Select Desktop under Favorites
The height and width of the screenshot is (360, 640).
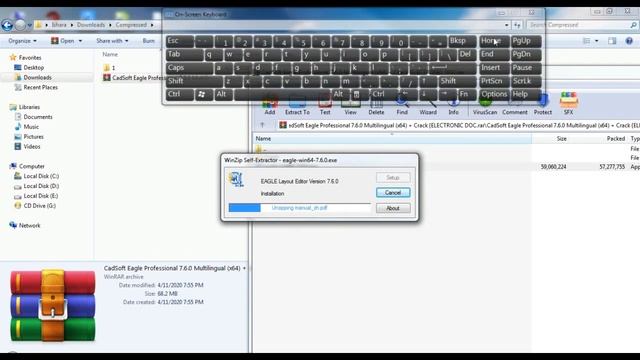tap(33, 67)
